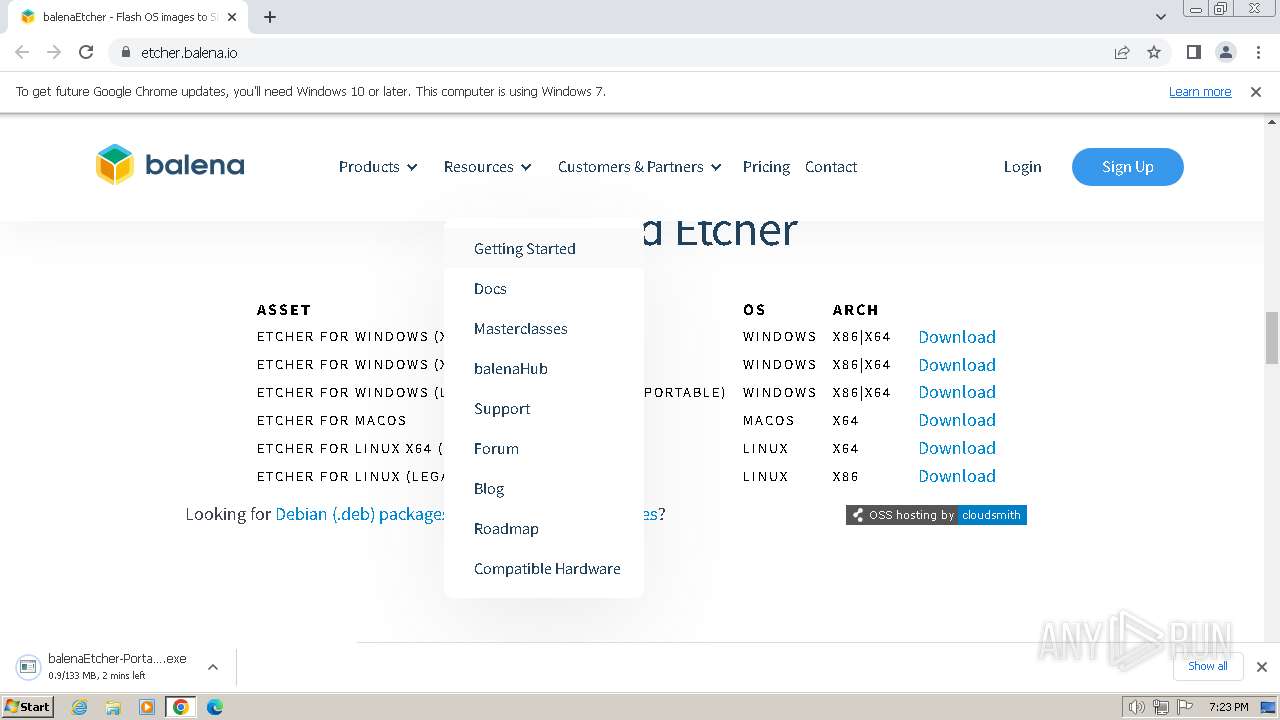Click the Login link
The image size is (1280, 720).
1022,167
